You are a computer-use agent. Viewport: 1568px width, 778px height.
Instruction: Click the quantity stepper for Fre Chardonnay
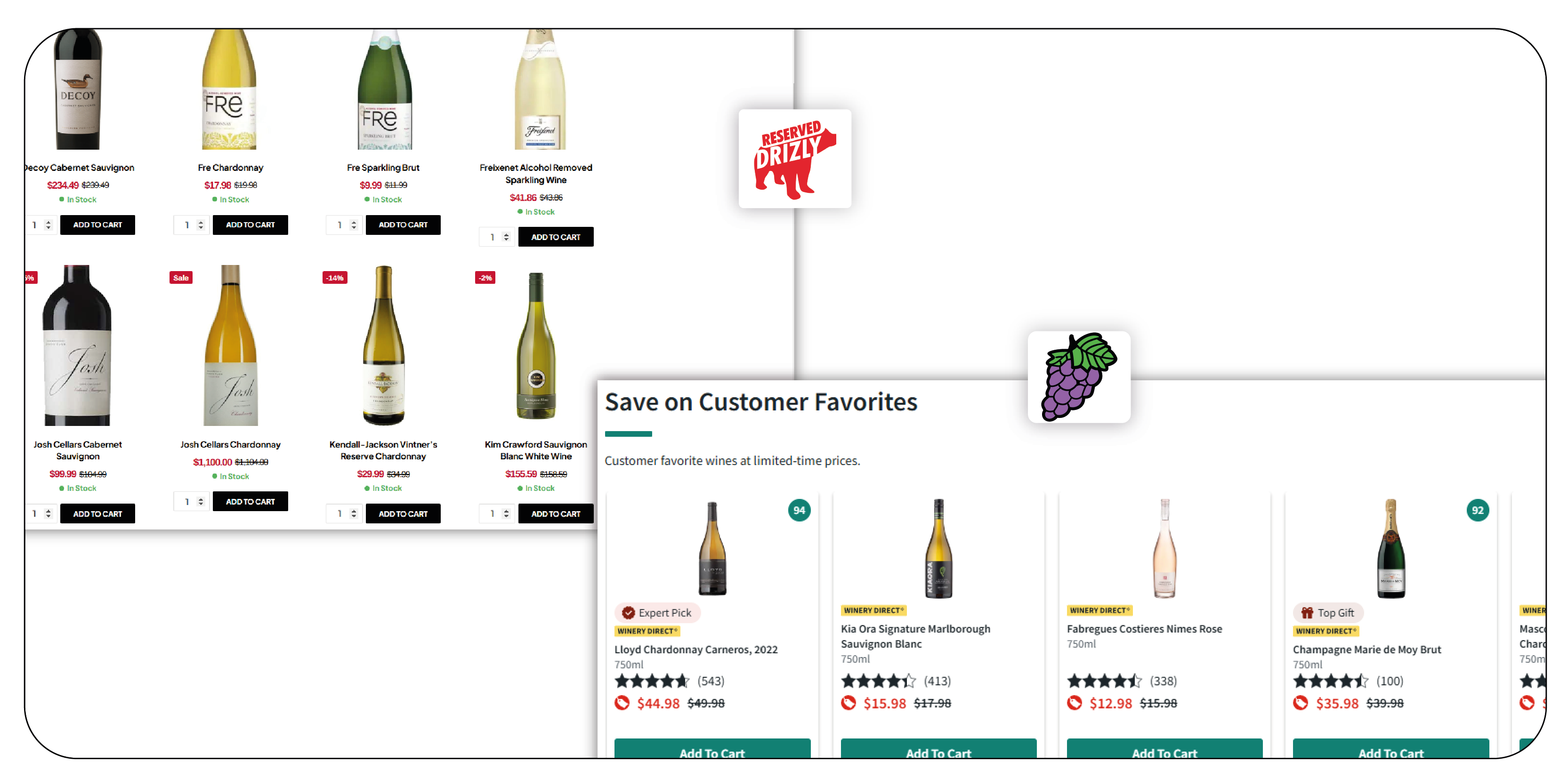tap(200, 225)
